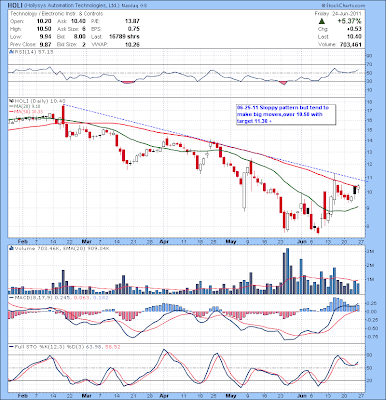The width and height of the screenshot is (386, 400).
Task: Click the +5.37% percent change value
Action: point(349,21)
